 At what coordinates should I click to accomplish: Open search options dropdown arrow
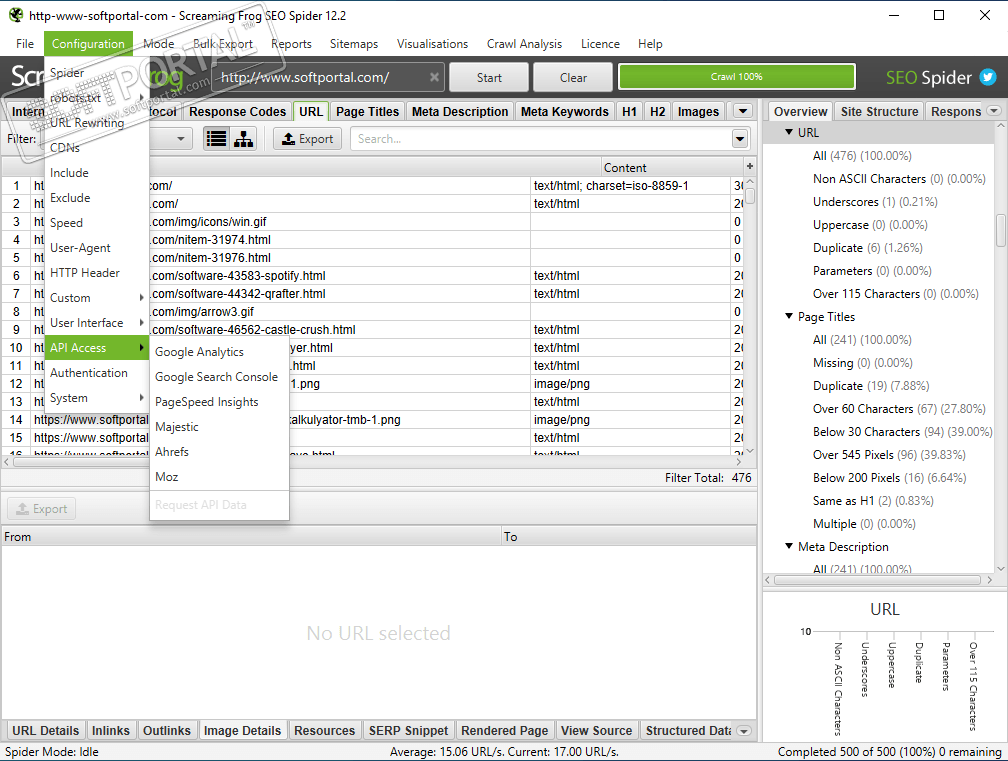coord(740,139)
